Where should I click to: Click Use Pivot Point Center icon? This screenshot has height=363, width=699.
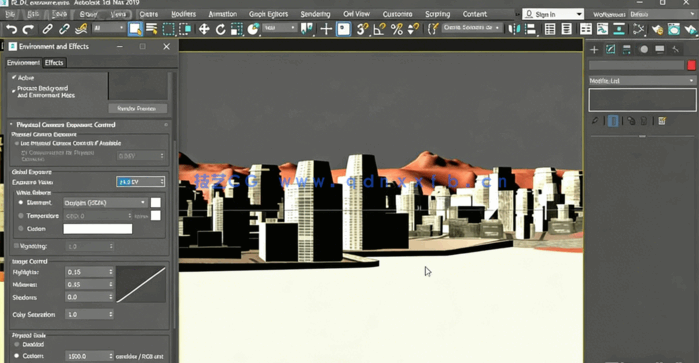click(x=306, y=29)
